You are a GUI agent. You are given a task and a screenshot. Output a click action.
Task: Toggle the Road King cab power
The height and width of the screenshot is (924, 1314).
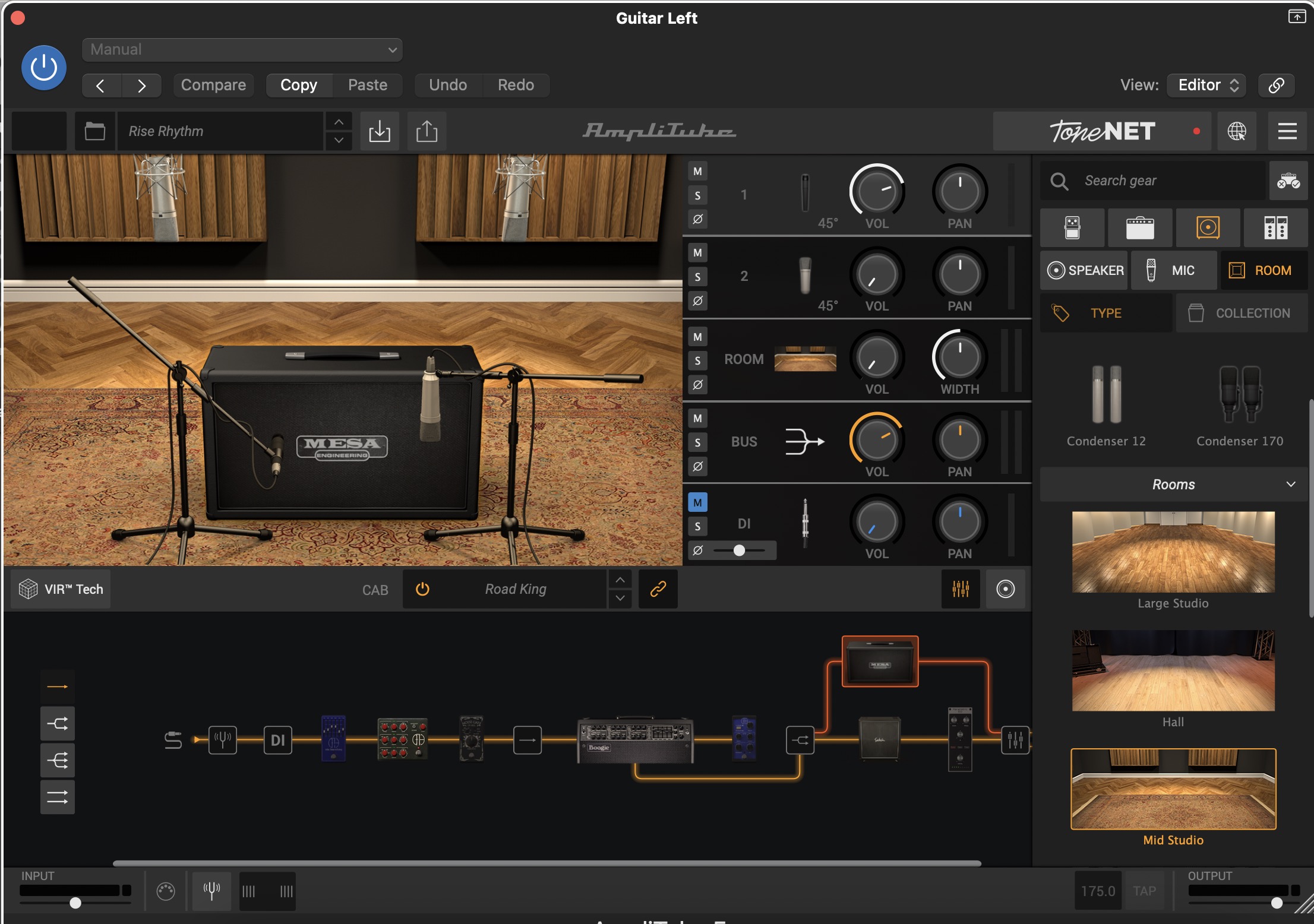pyautogui.click(x=422, y=589)
